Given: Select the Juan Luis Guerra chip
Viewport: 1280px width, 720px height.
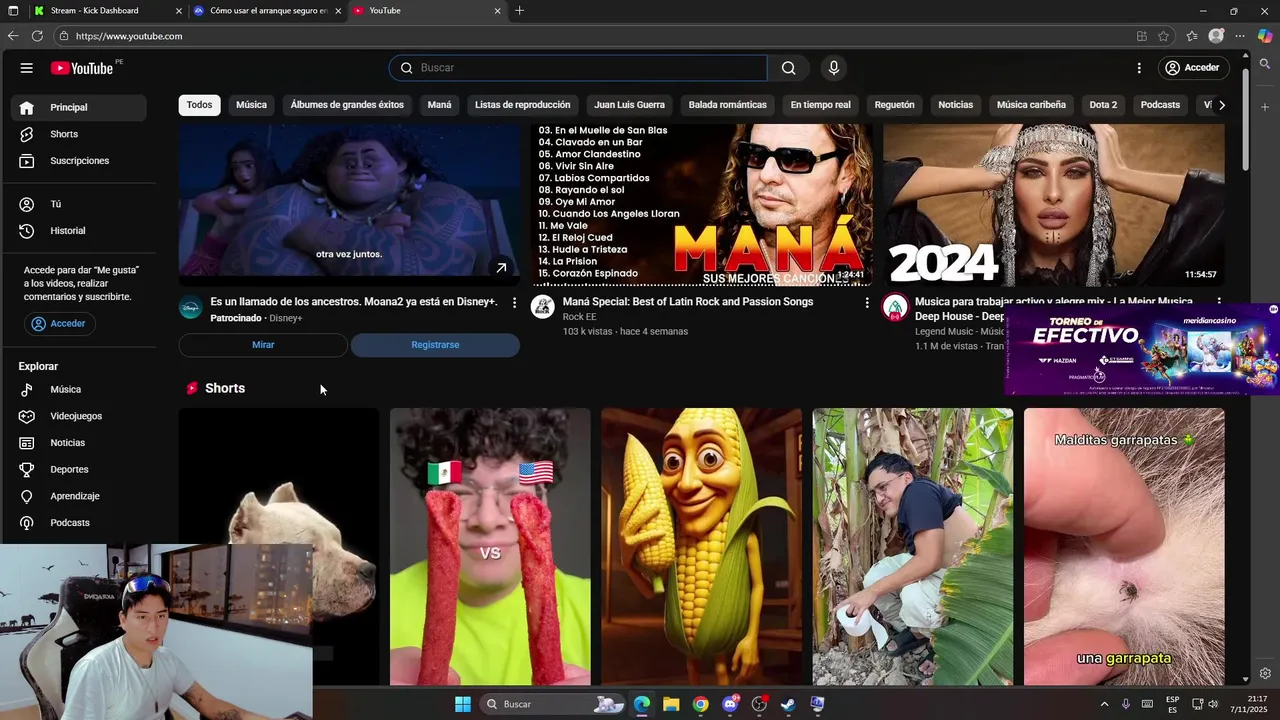Looking at the screenshot, I should pyautogui.click(x=629, y=105).
